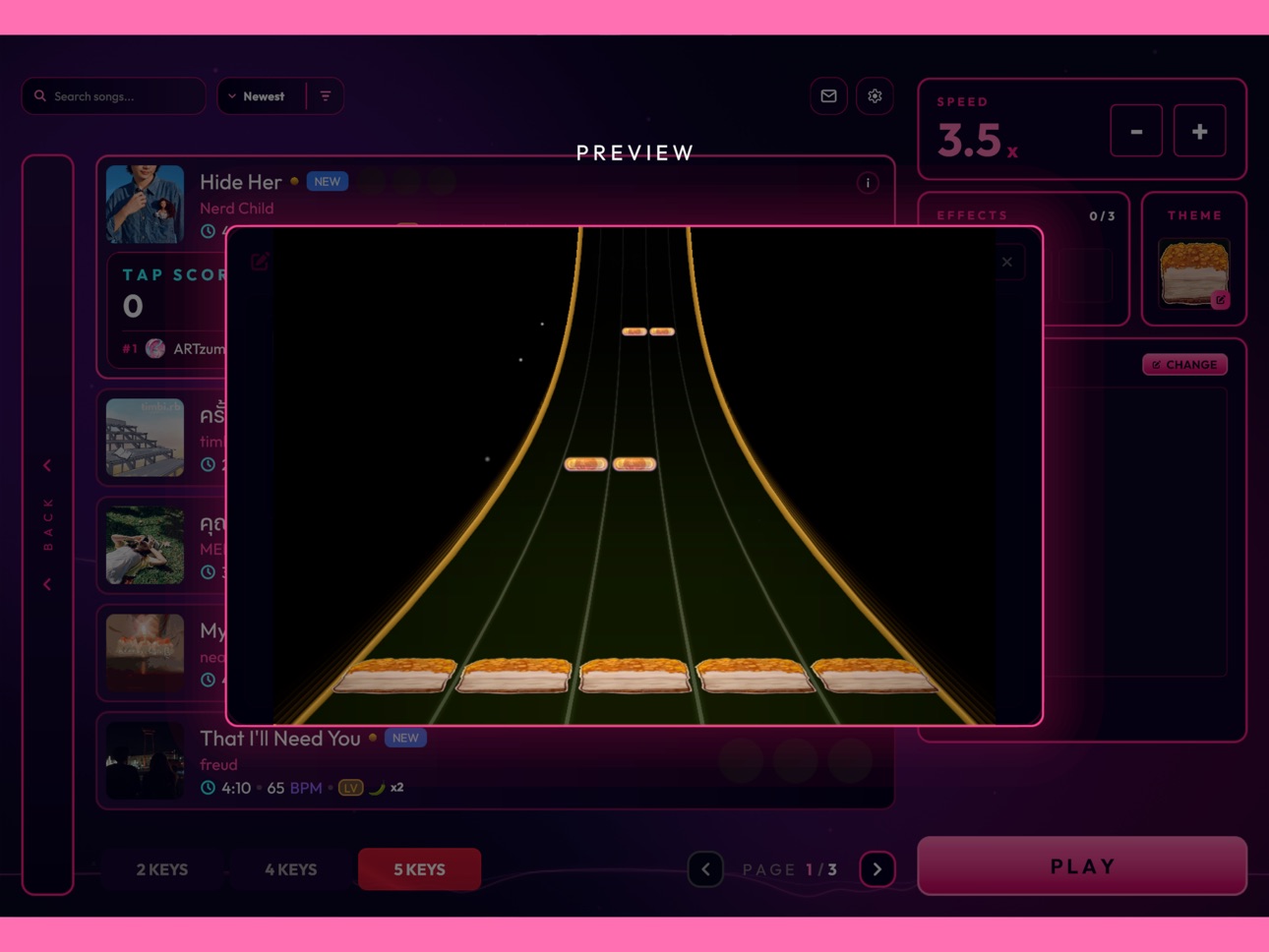
Task: Open the theme preview thumbnail
Action: click(1193, 272)
